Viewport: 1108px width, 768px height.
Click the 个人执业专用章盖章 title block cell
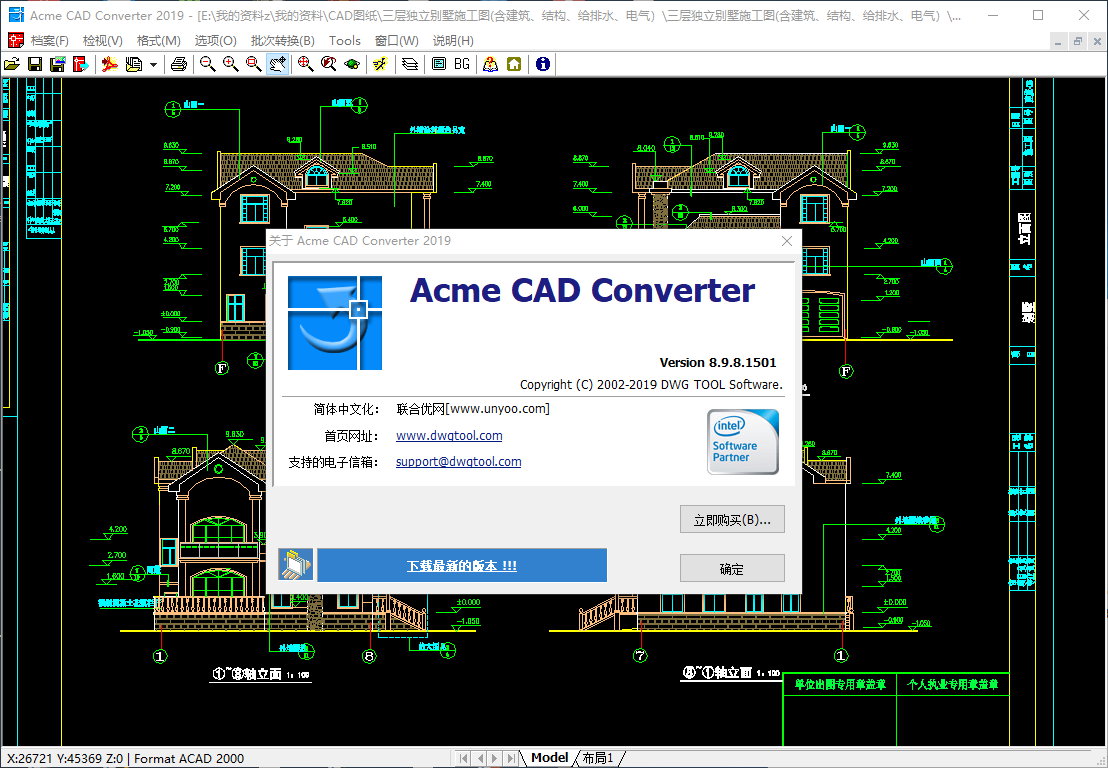953,684
